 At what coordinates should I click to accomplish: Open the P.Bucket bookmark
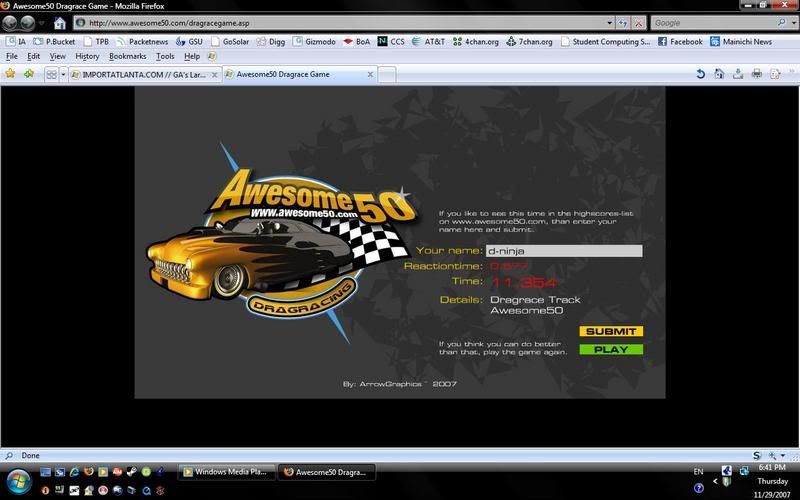[54, 41]
